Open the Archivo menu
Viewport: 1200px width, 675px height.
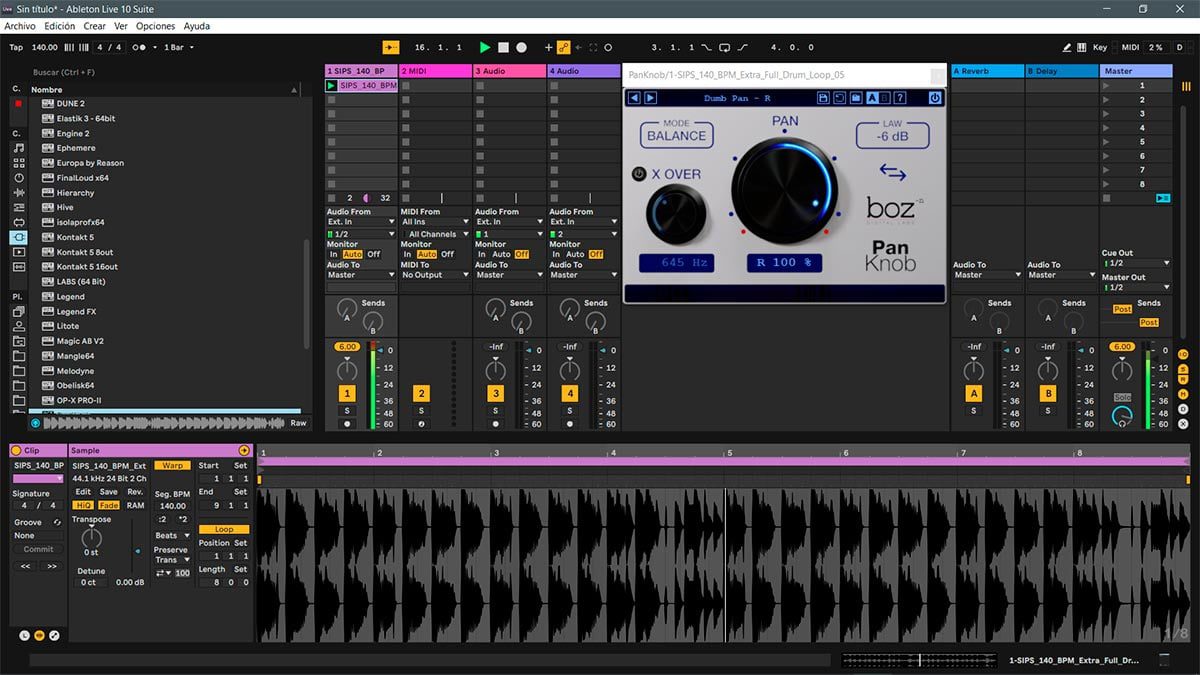pyautogui.click(x=20, y=26)
